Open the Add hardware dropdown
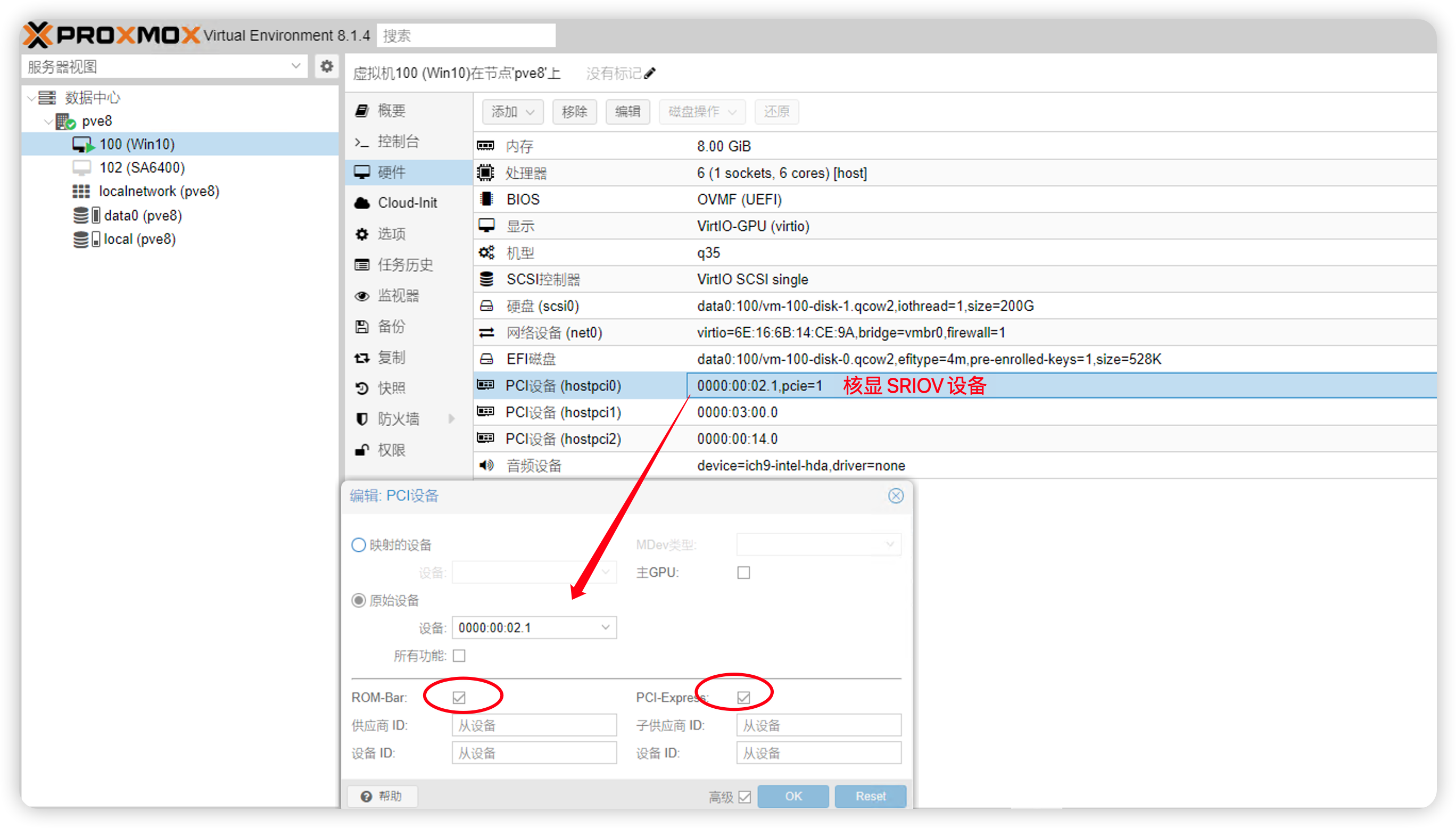 pyautogui.click(x=512, y=111)
